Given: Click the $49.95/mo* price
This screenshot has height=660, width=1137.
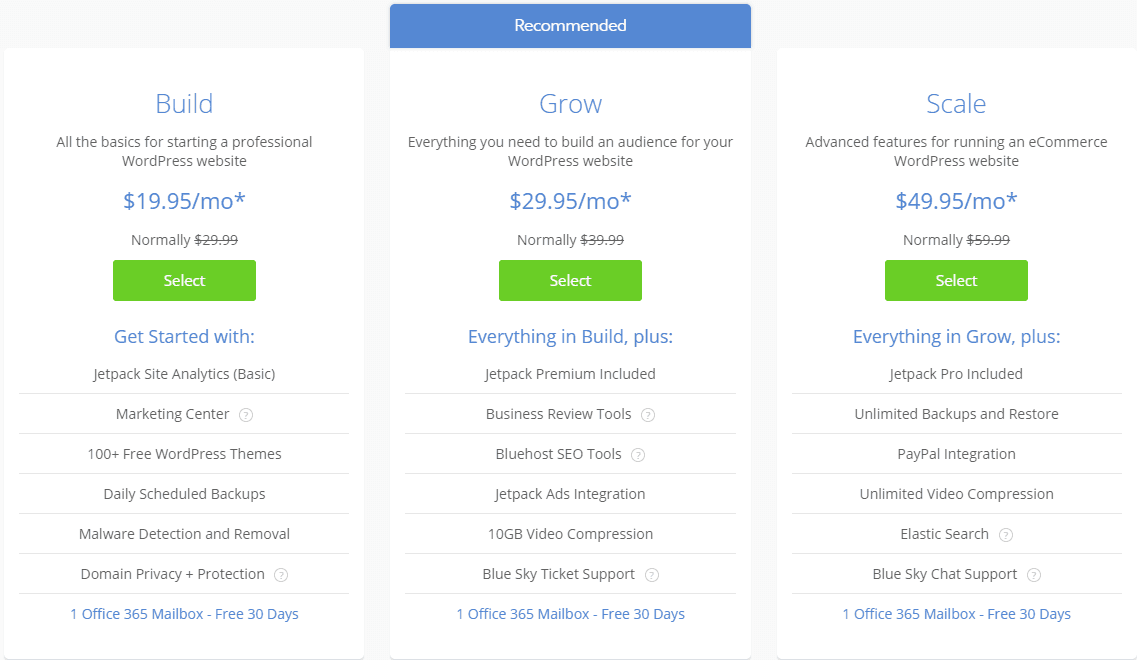Looking at the screenshot, I should [x=956, y=201].
